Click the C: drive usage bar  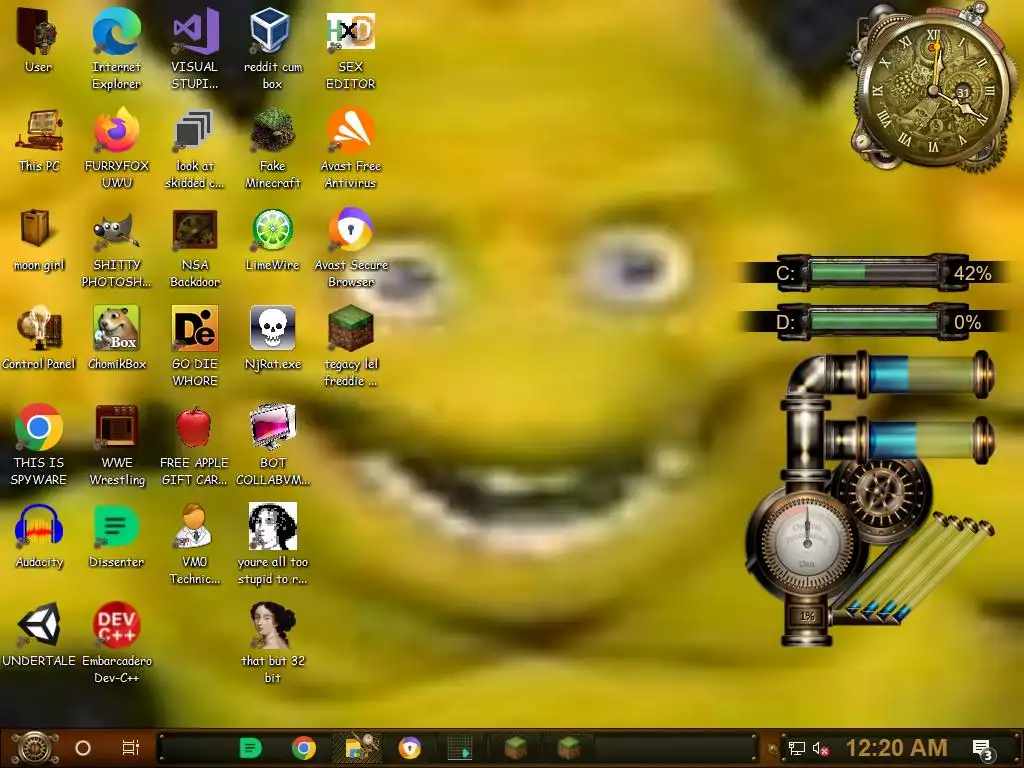pyautogui.click(x=874, y=272)
